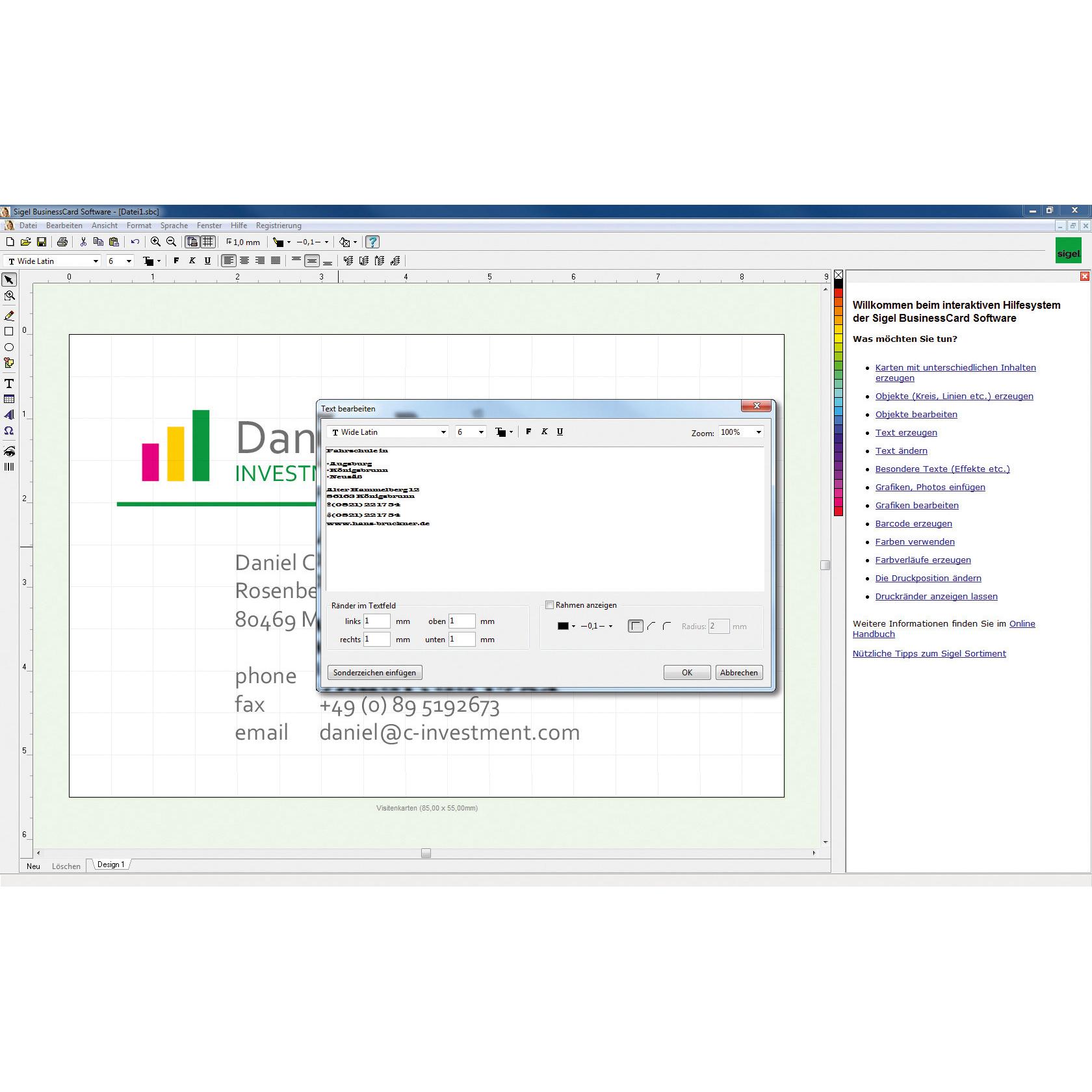
Task: Cut selection with the scissors icon
Action: pyautogui.click(x=83, y=242)
